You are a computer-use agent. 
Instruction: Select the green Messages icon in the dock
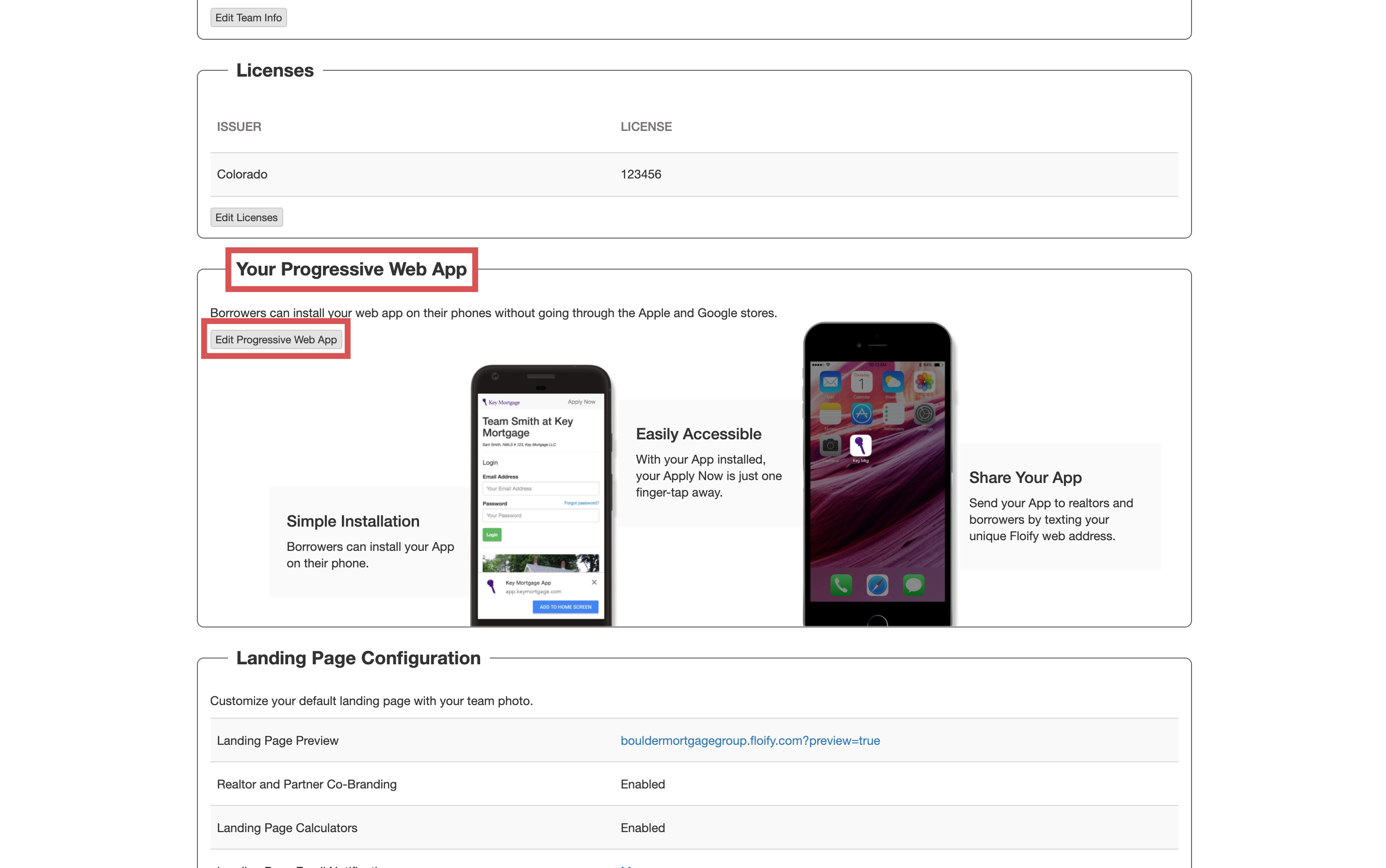pyautogui.click(x=915, y=585)
